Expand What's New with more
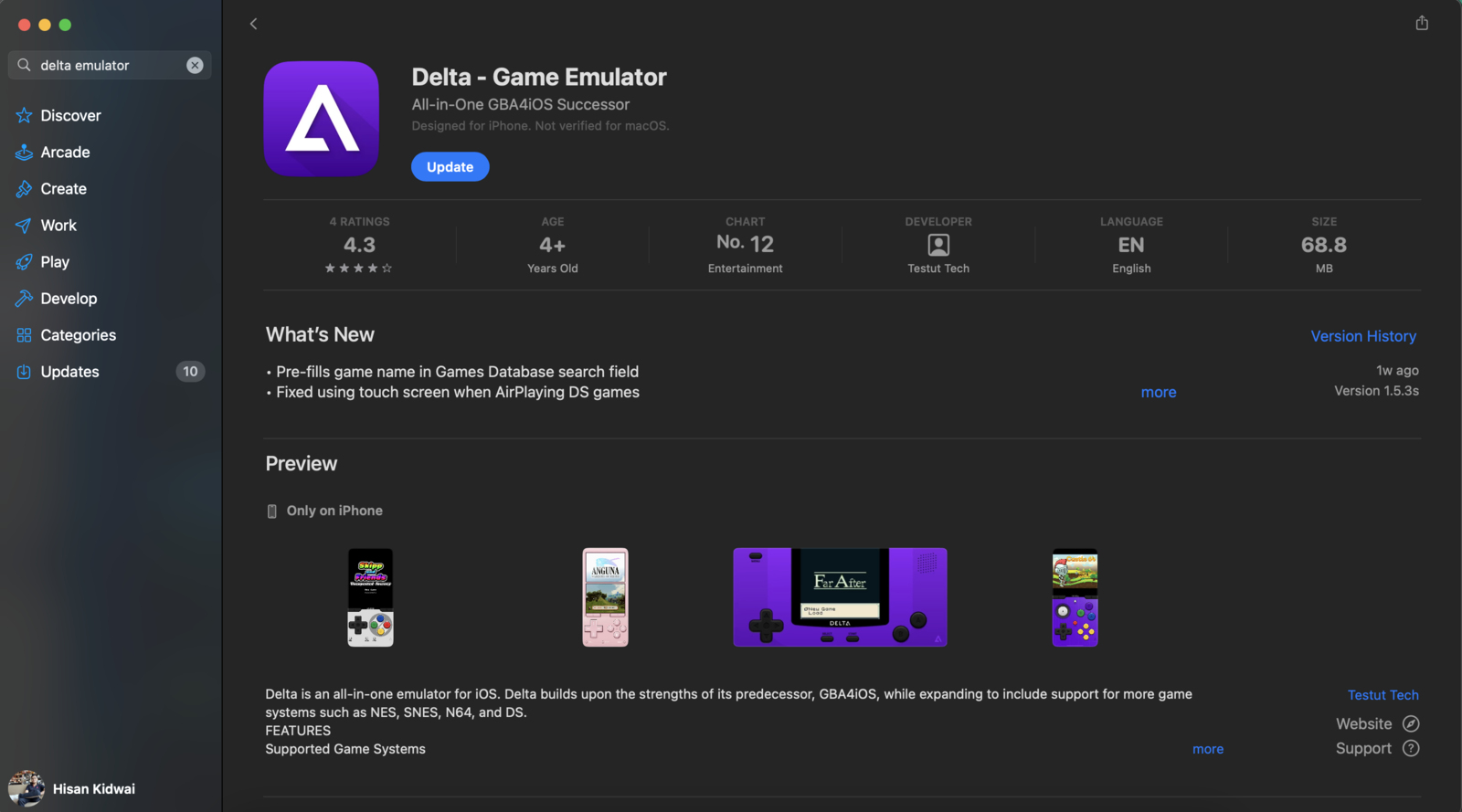 (1158, 392)
